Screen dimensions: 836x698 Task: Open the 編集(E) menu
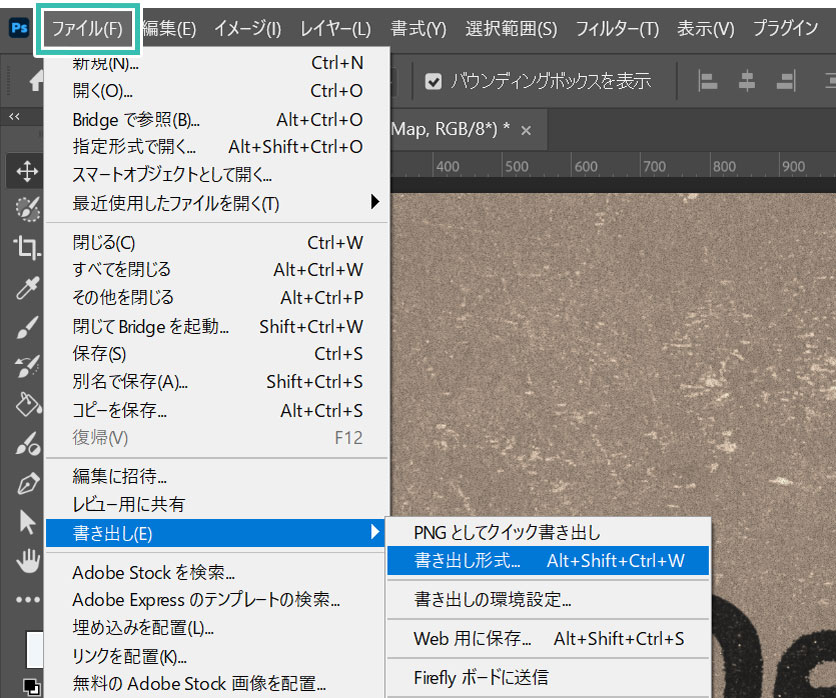170,28
